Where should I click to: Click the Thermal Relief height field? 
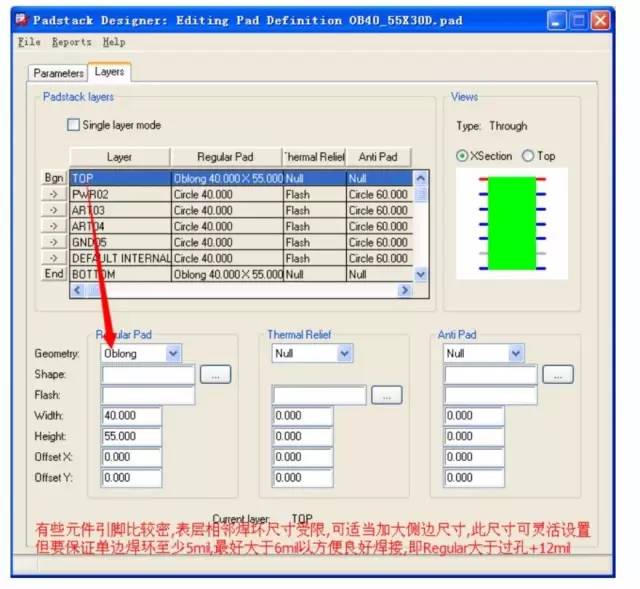302,436
